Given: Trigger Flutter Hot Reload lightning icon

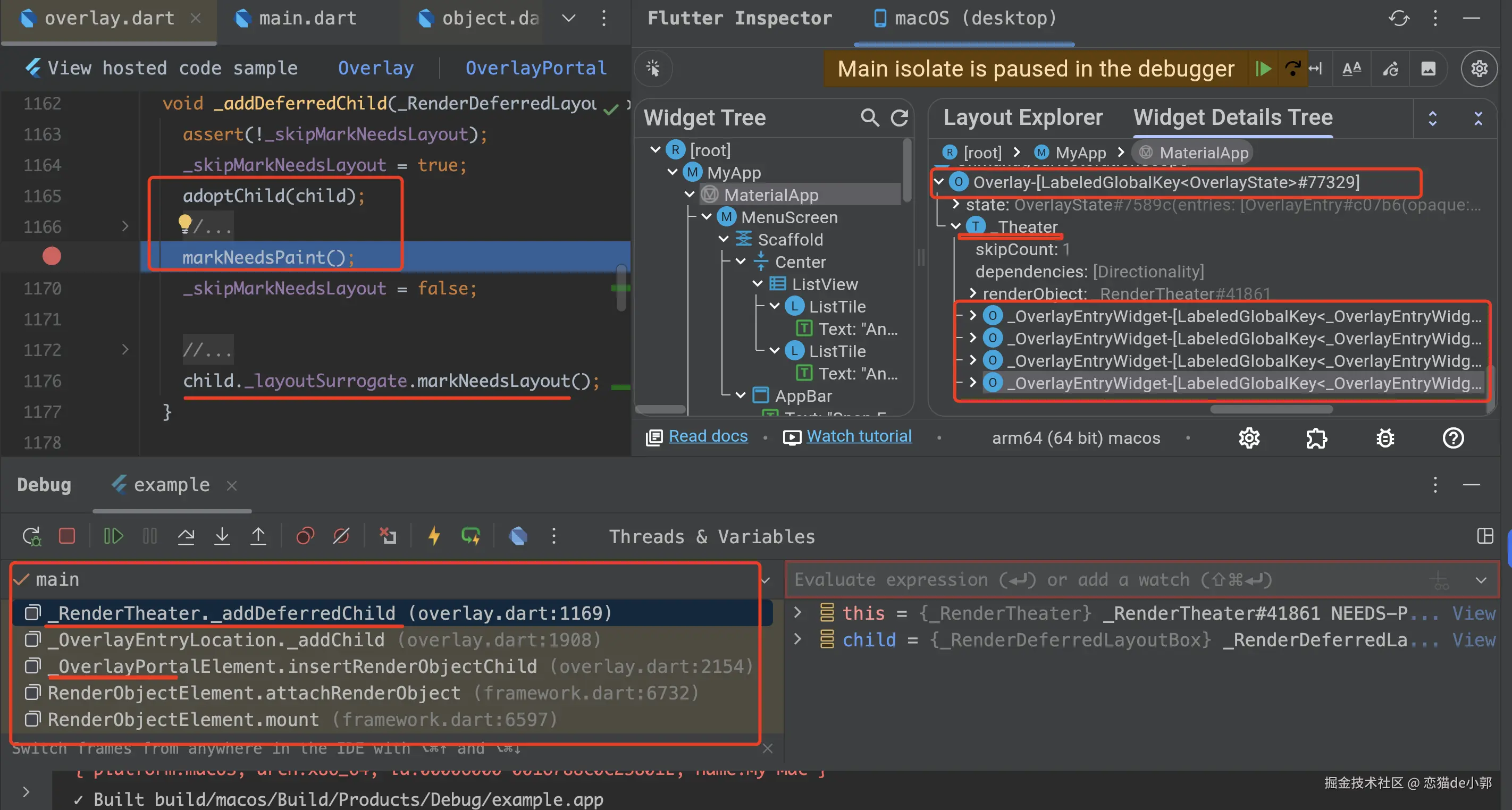Looking at the screenshot, I should (x=434, y=536).
